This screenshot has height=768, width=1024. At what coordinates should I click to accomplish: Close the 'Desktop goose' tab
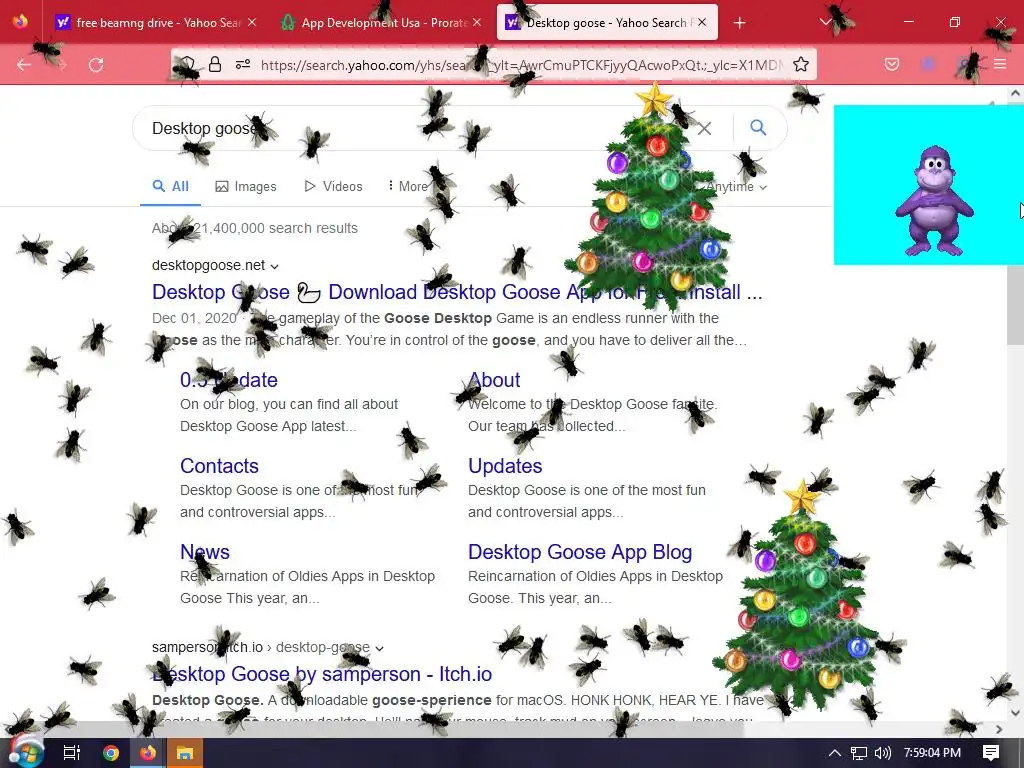tap(702, 22)
